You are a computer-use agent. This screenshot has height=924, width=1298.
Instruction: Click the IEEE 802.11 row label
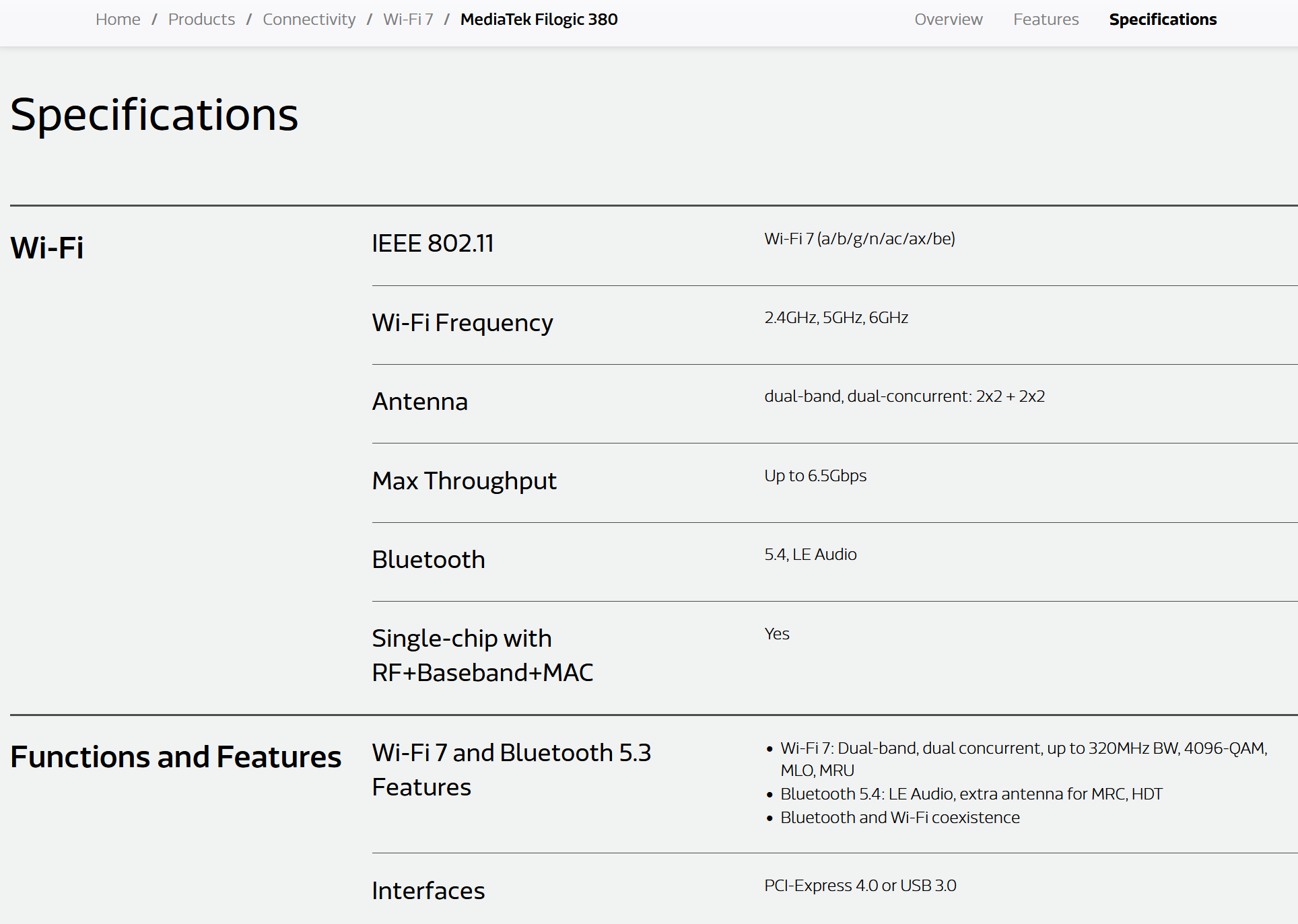pos(432,244)
